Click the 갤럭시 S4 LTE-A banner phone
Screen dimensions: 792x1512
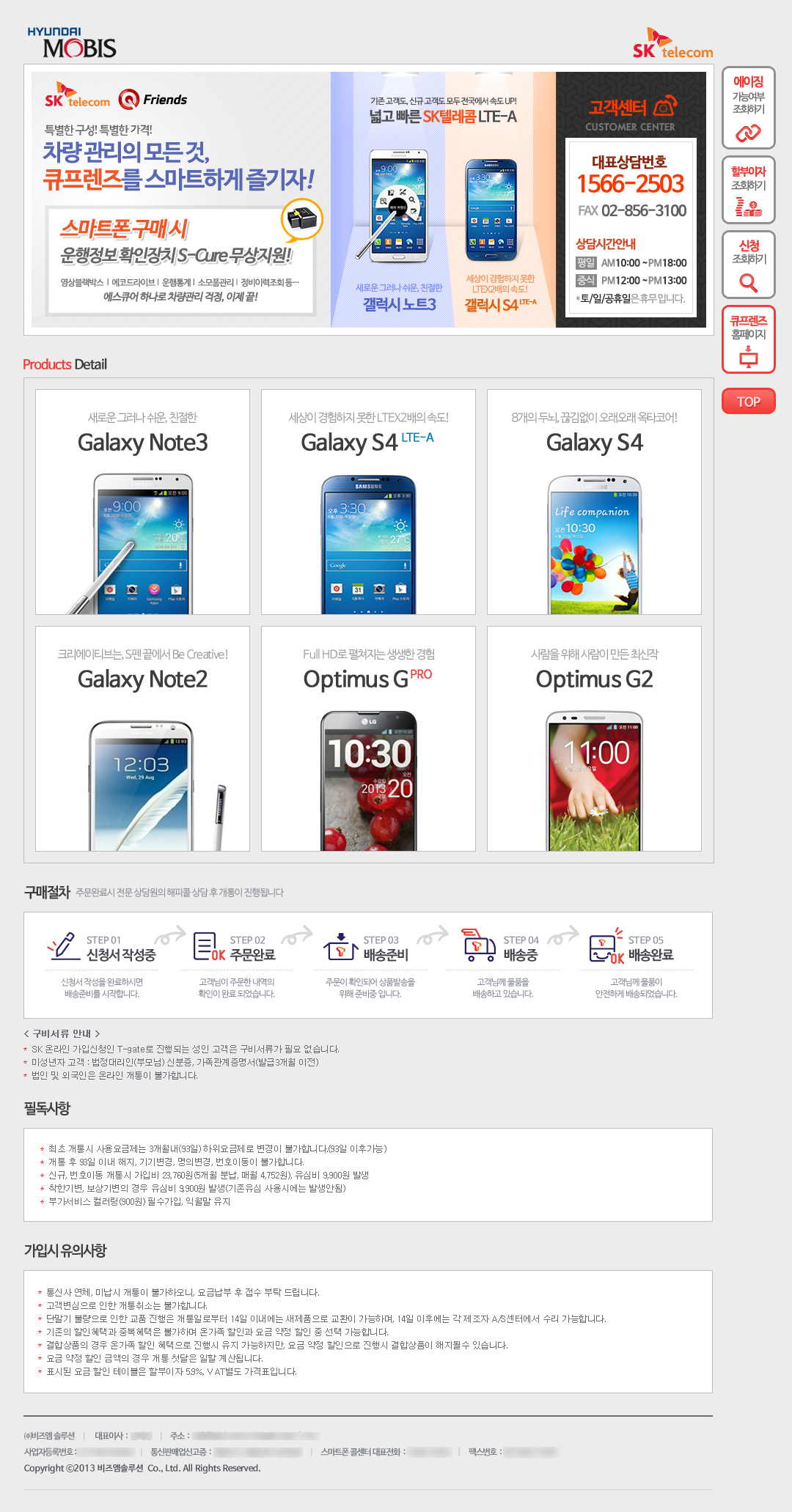493,210
